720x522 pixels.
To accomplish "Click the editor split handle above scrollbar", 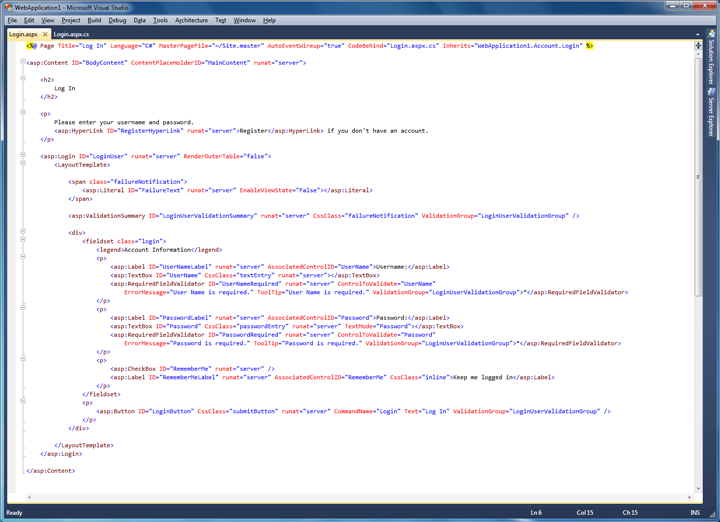I will (x=698, y=45).
